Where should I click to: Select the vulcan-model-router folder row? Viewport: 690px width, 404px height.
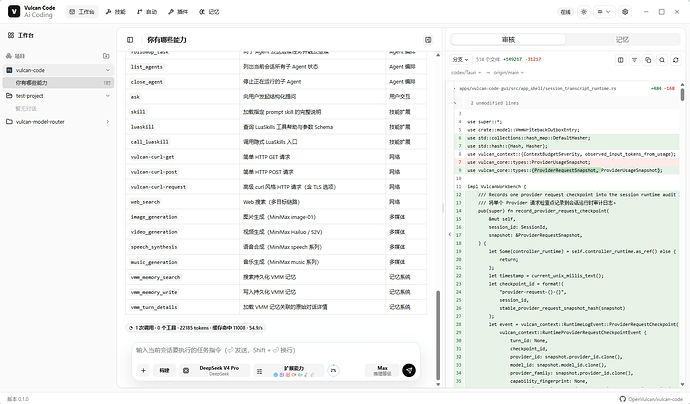pos(58,121)
